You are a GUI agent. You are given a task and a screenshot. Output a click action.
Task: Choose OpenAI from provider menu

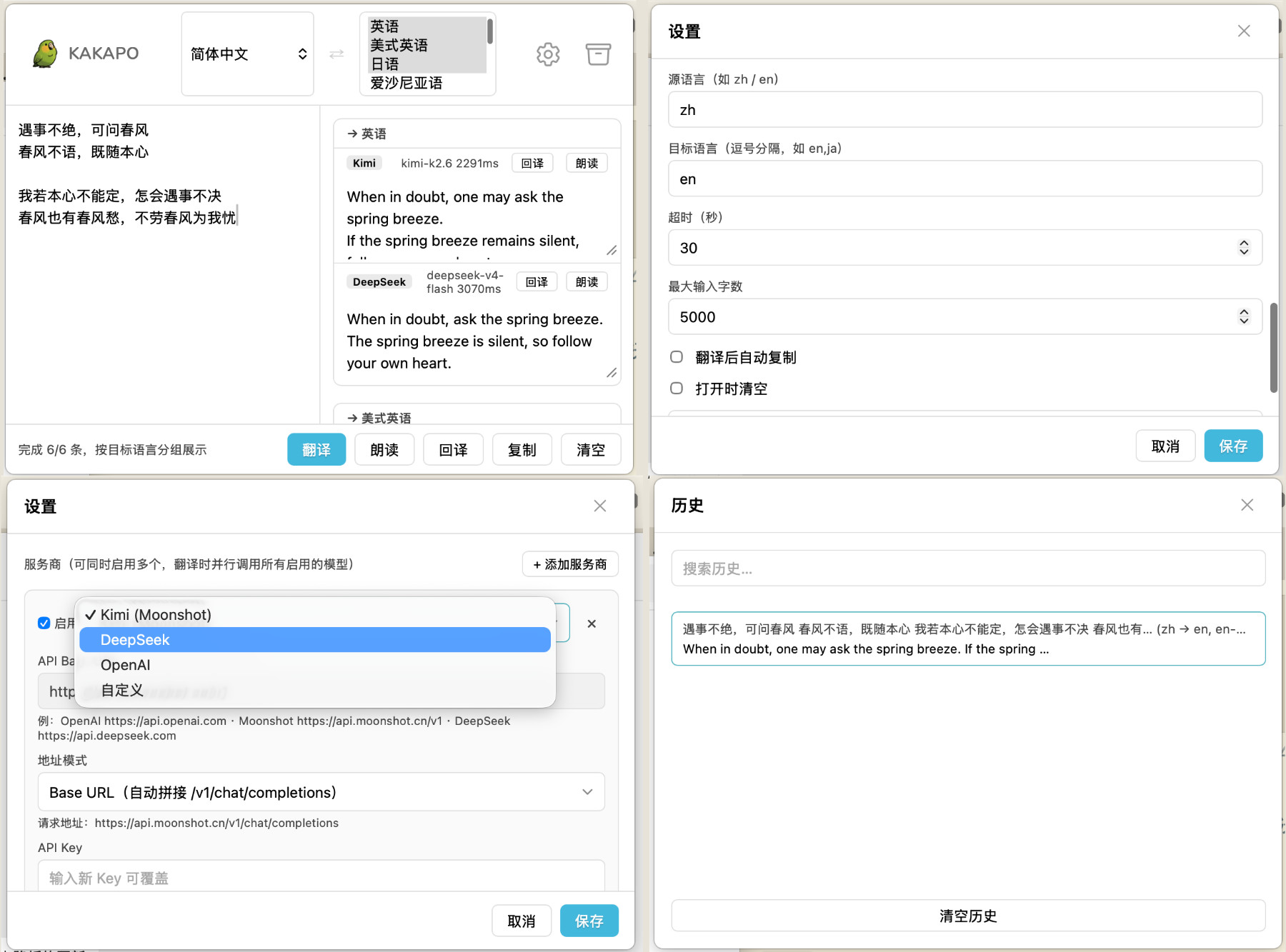click(315, 665)
